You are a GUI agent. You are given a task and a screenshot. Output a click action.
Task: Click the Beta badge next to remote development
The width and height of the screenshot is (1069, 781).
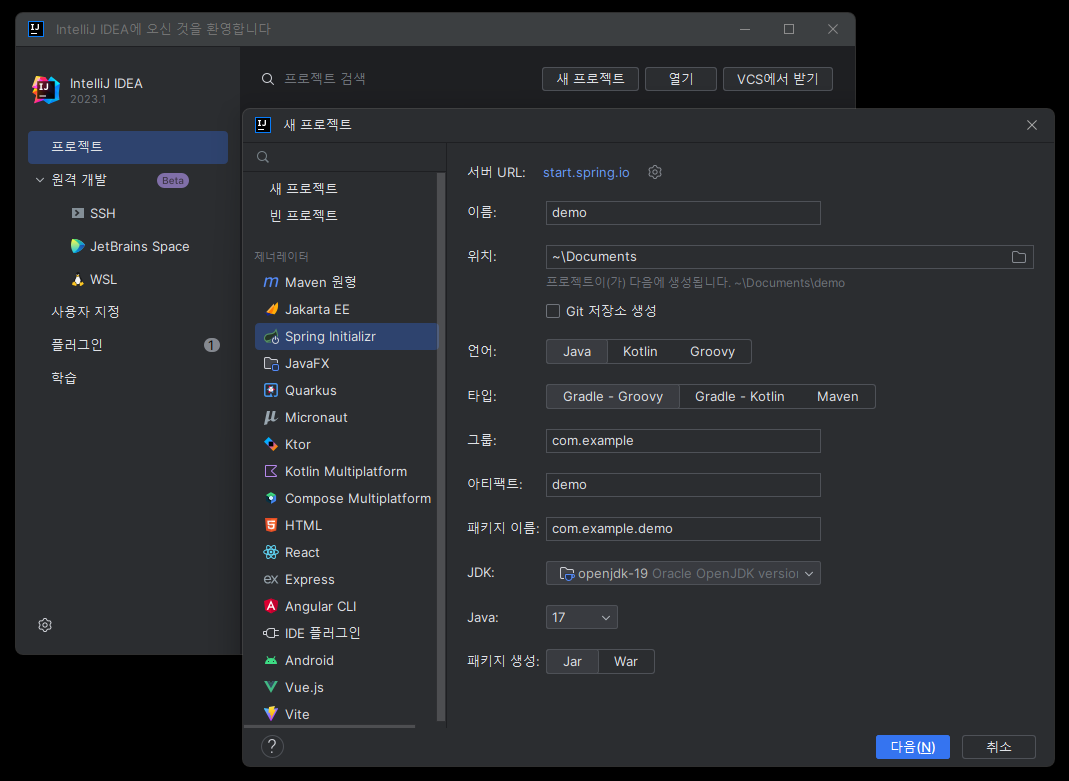(173, 181)
